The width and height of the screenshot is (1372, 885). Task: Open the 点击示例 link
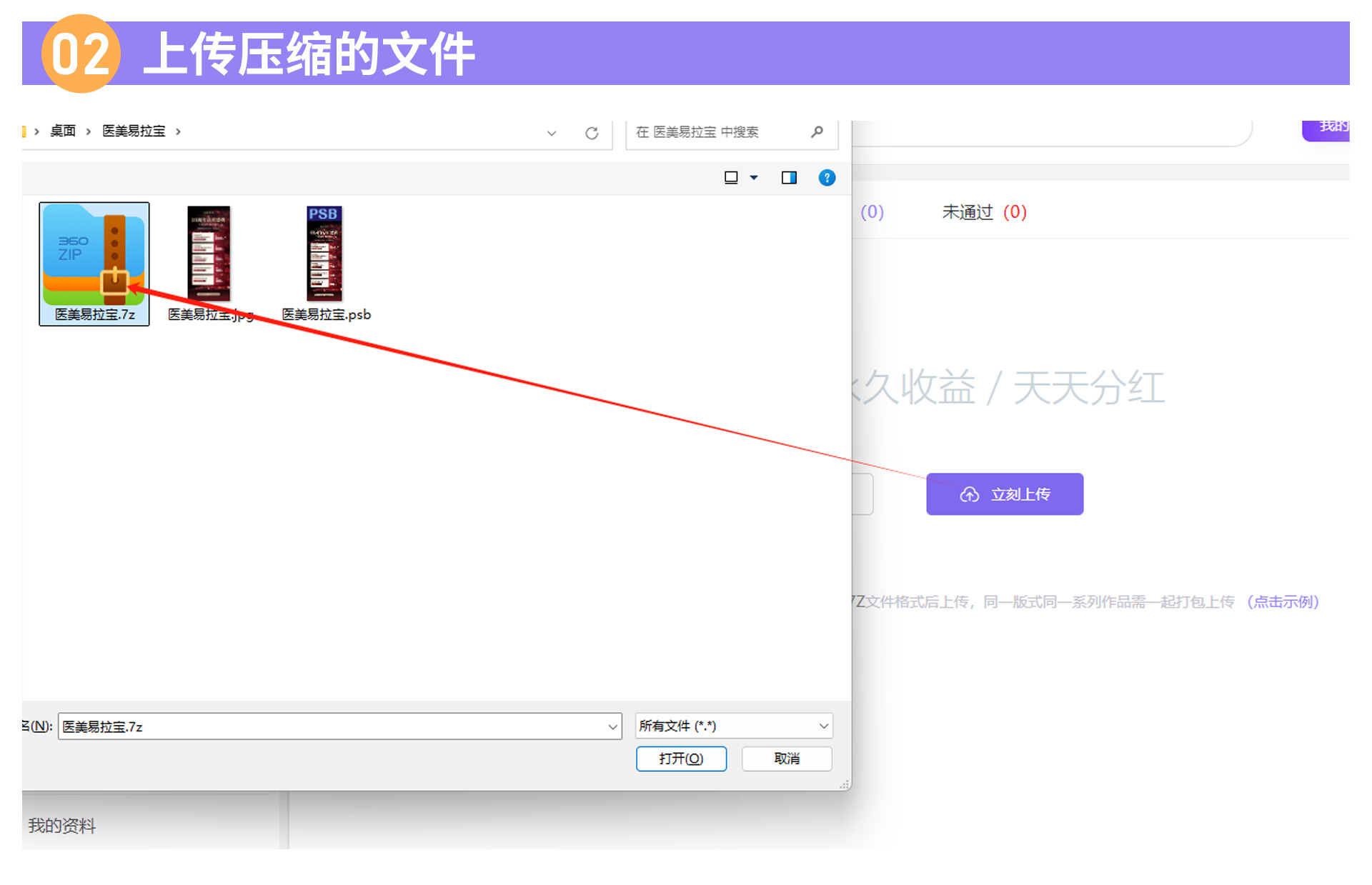click(x=1283, y=602)
